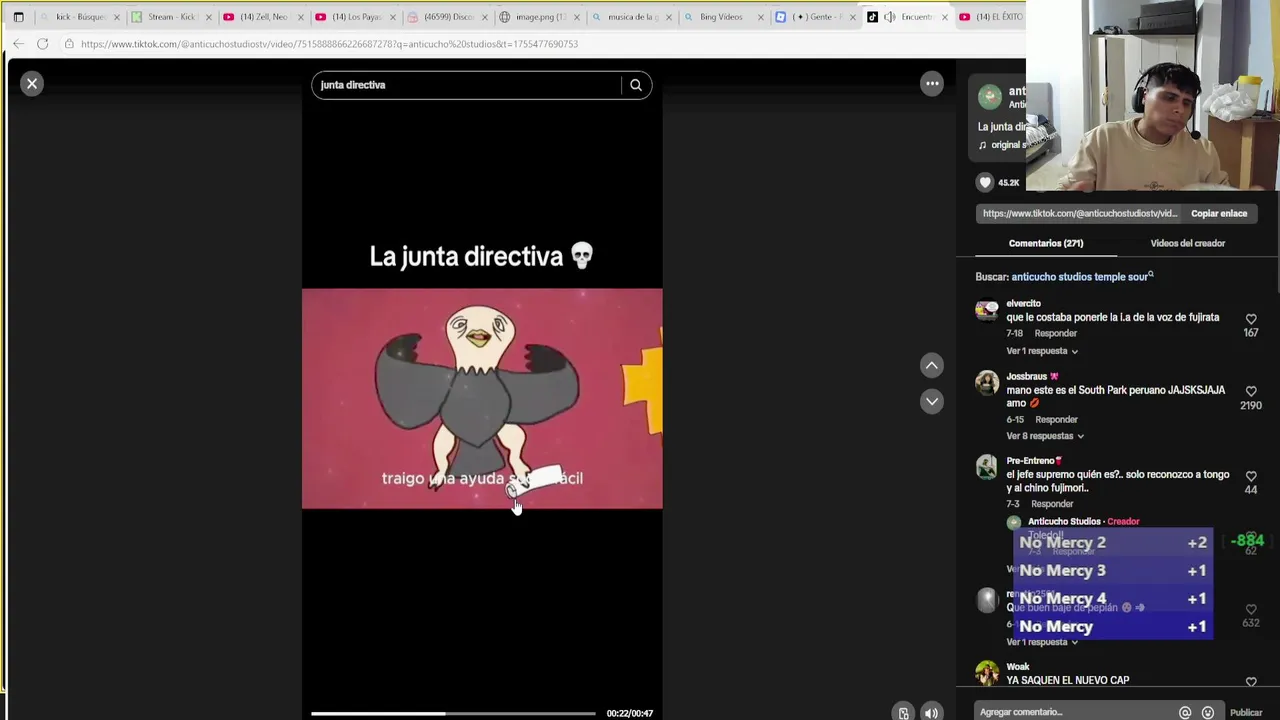Go to next video with down chevron

931,401
